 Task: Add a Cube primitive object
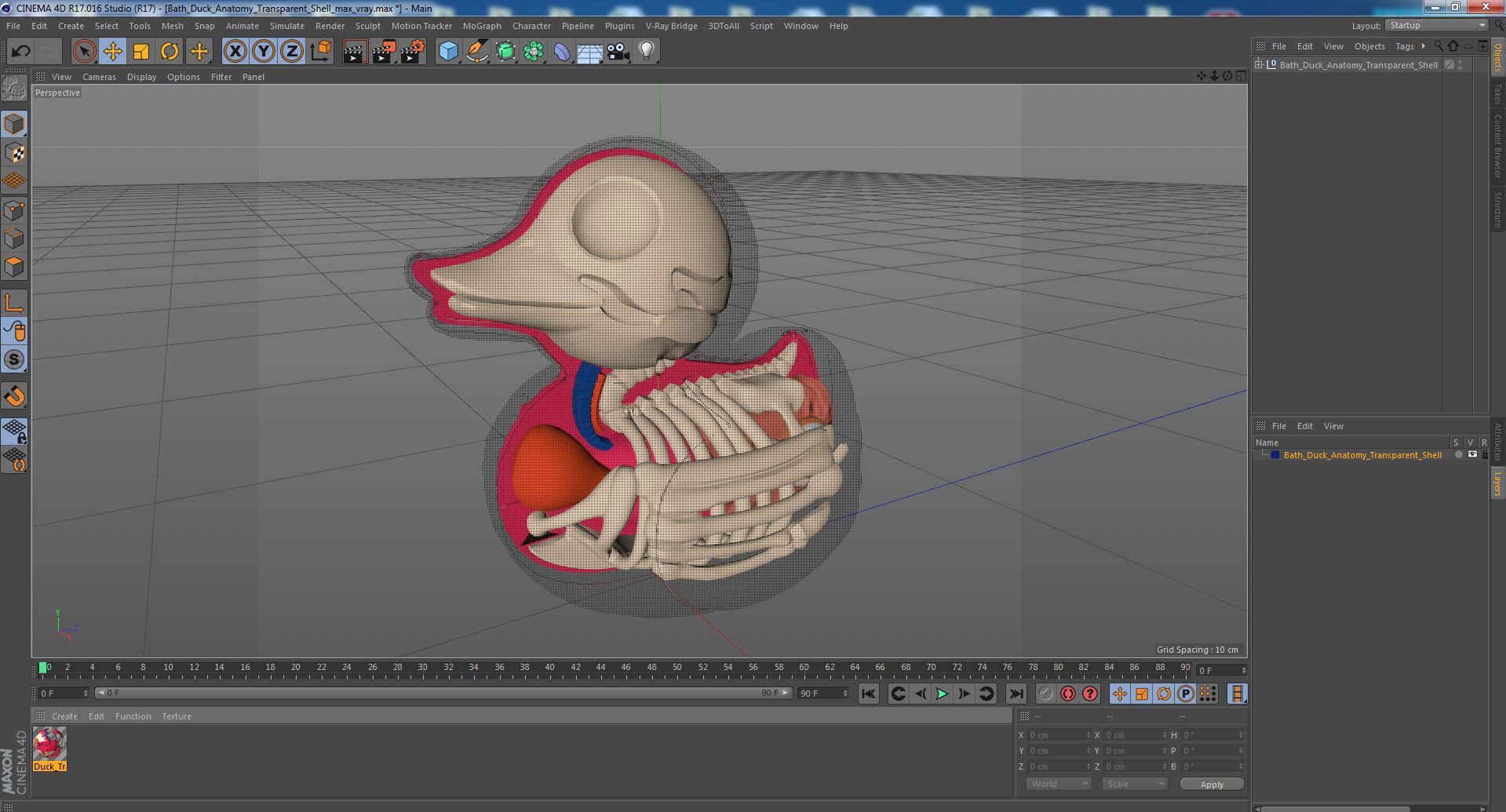[448, 52]
